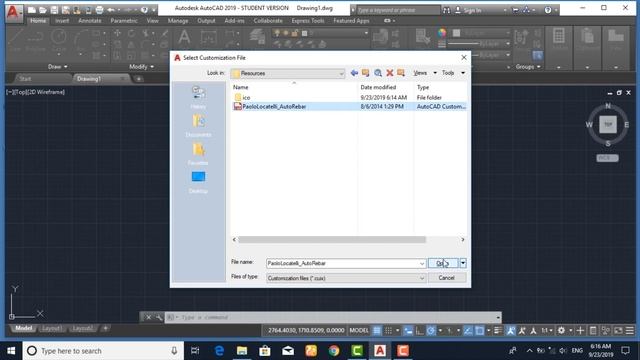Open the 1:1 annotation scale dropdown
The image size is (640, 360).
(x=547, y=330)
